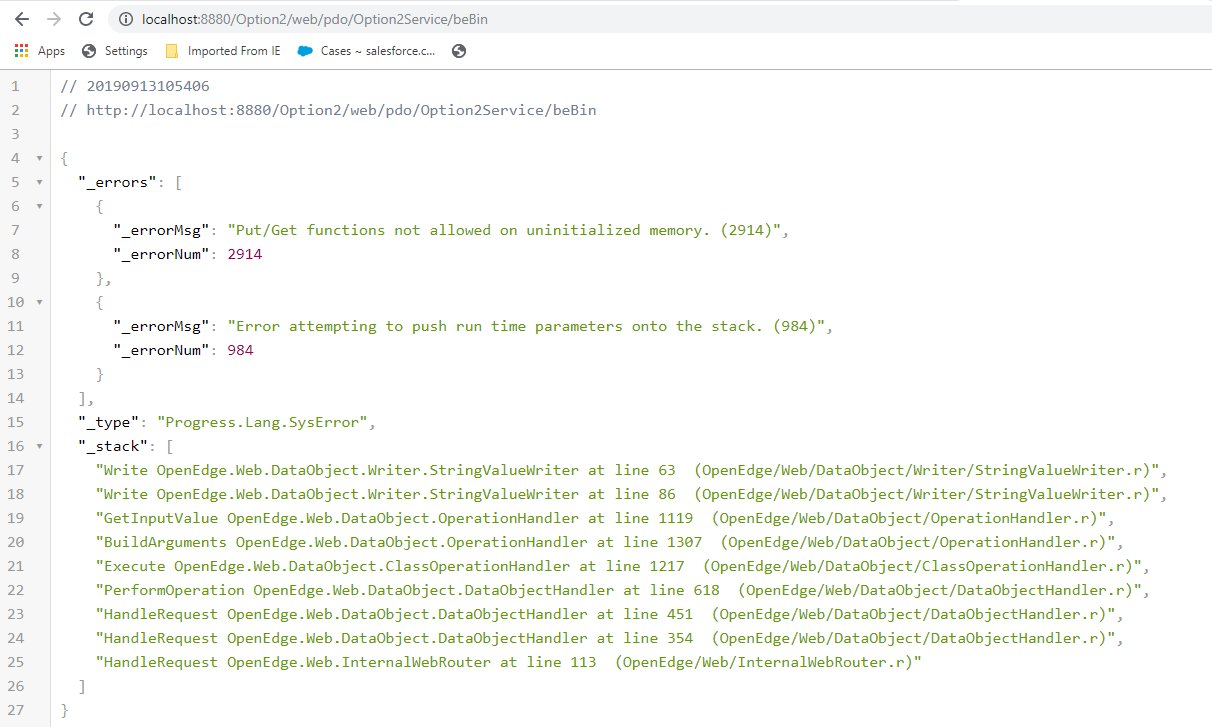View site information icon in address bar
Viewport: 1212px width, 727px height.
(126, 19)
